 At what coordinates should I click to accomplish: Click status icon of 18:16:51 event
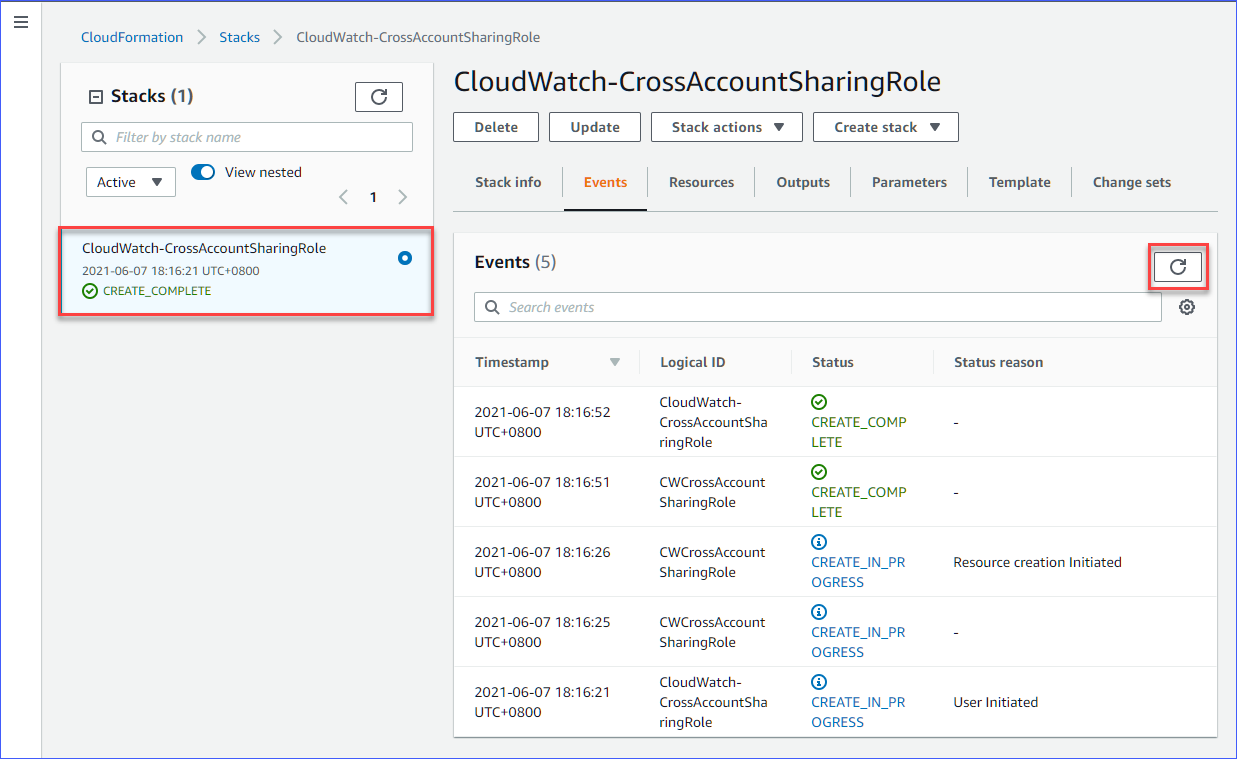819,472
